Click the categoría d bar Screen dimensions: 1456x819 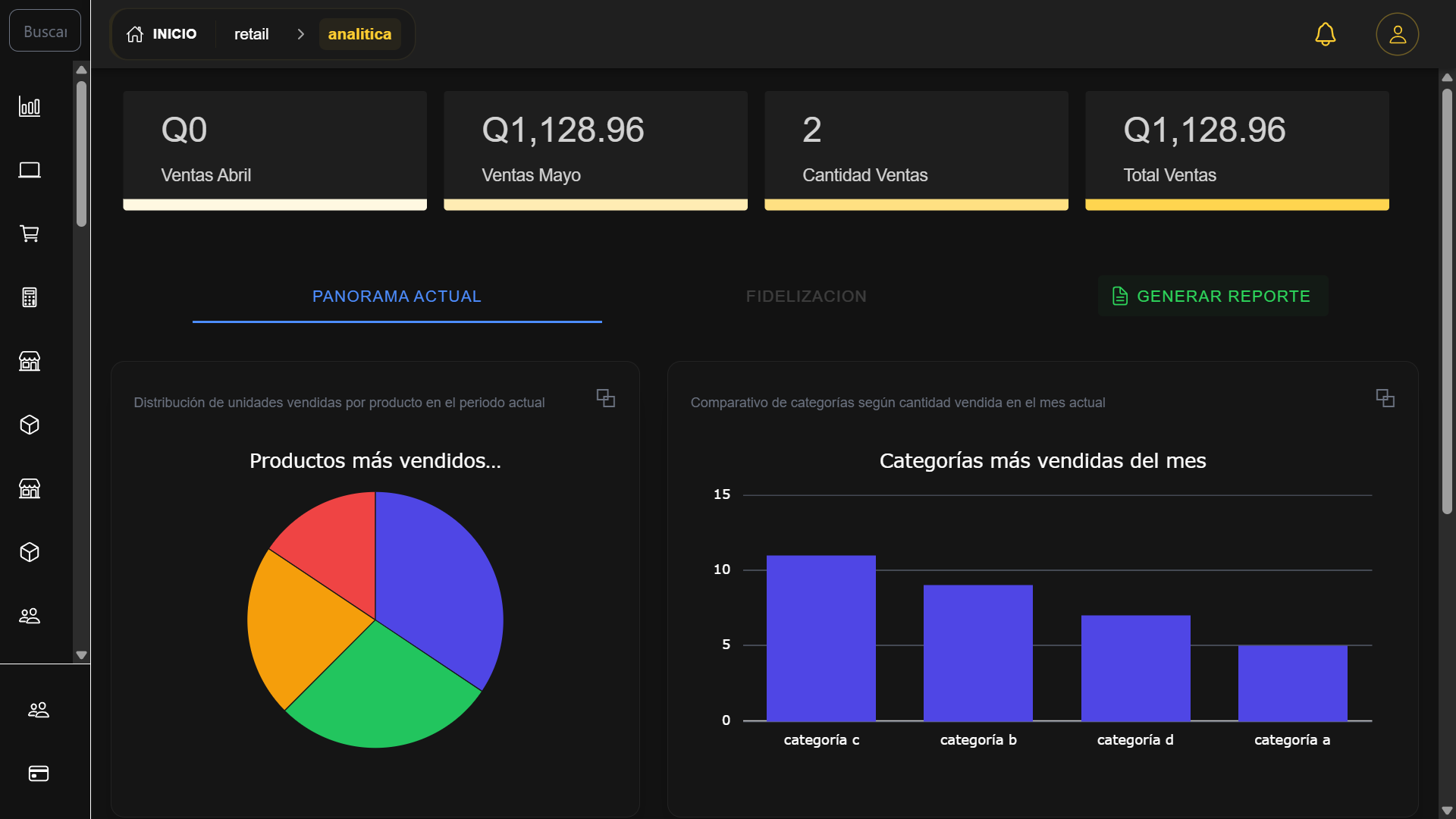click(x=1136, y=668)
